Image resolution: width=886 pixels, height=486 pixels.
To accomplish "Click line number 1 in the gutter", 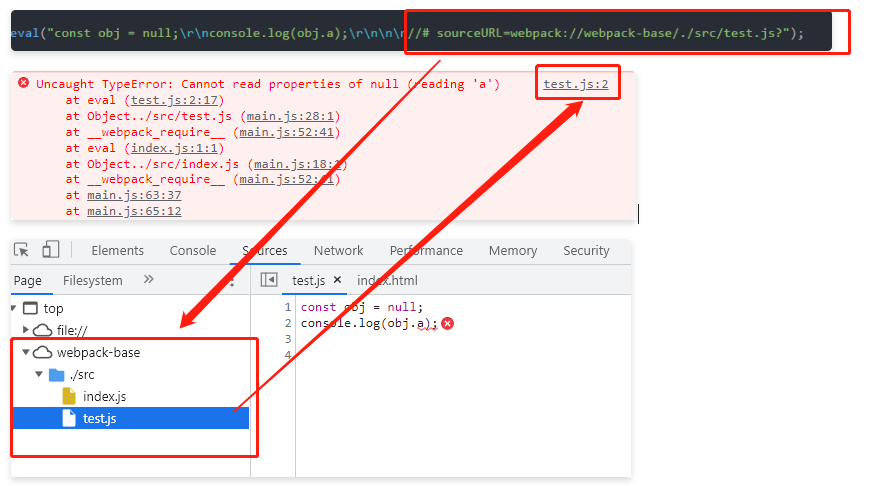I will pos(288,307).
